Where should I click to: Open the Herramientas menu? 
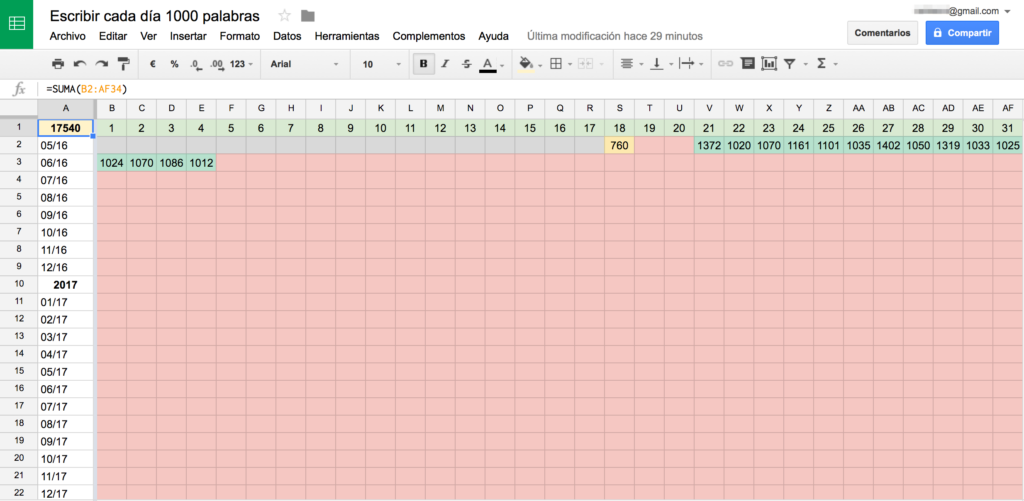(347, 37)
